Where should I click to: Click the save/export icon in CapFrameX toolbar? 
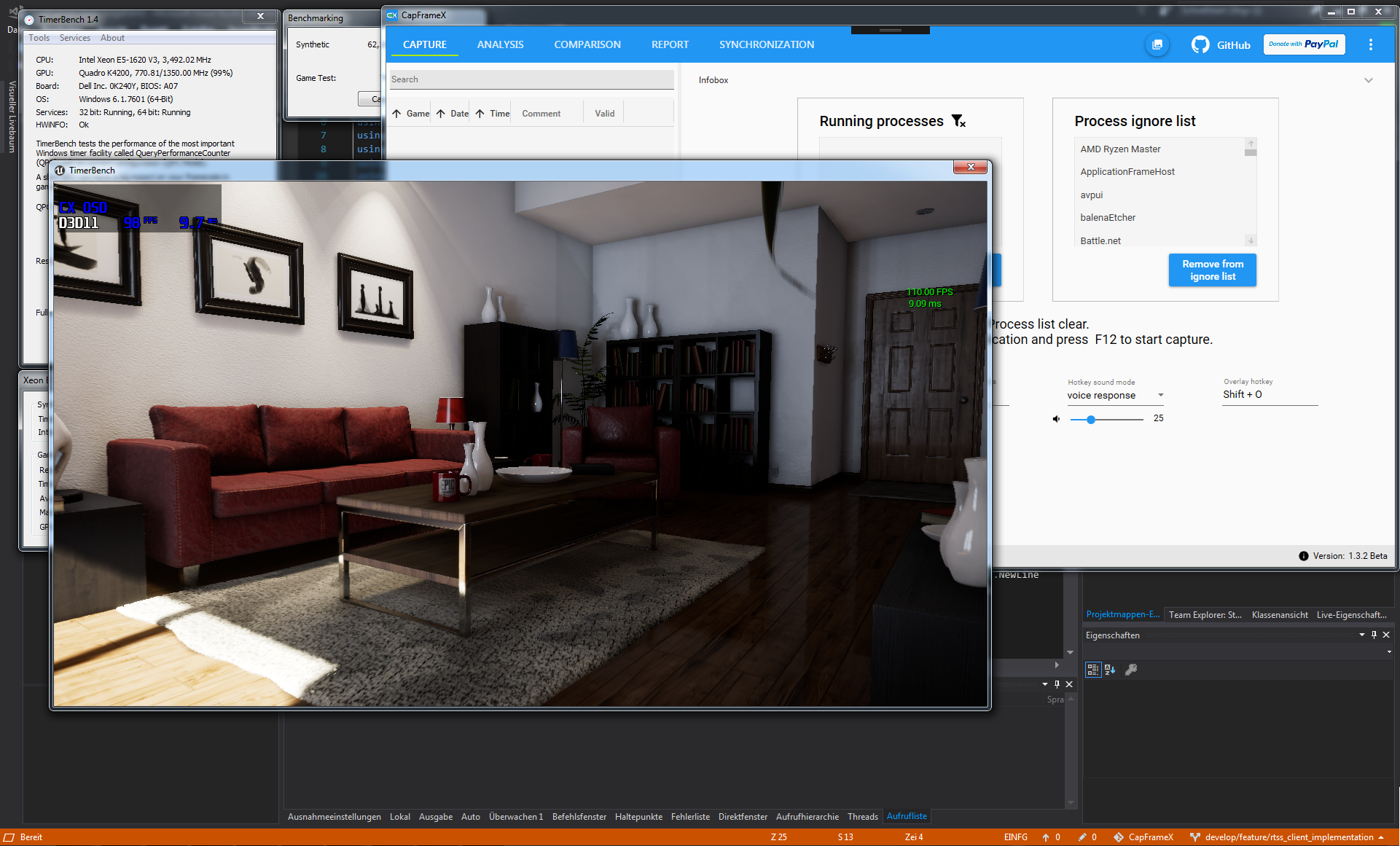tap(1158, 44)
